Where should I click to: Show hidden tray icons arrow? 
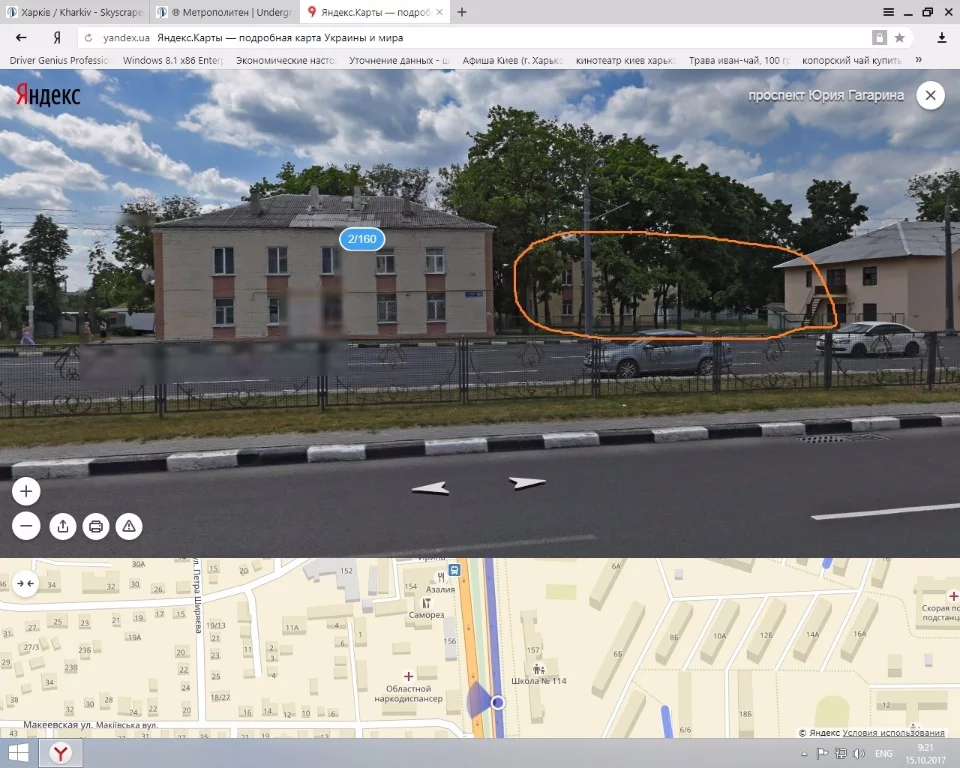804,754
